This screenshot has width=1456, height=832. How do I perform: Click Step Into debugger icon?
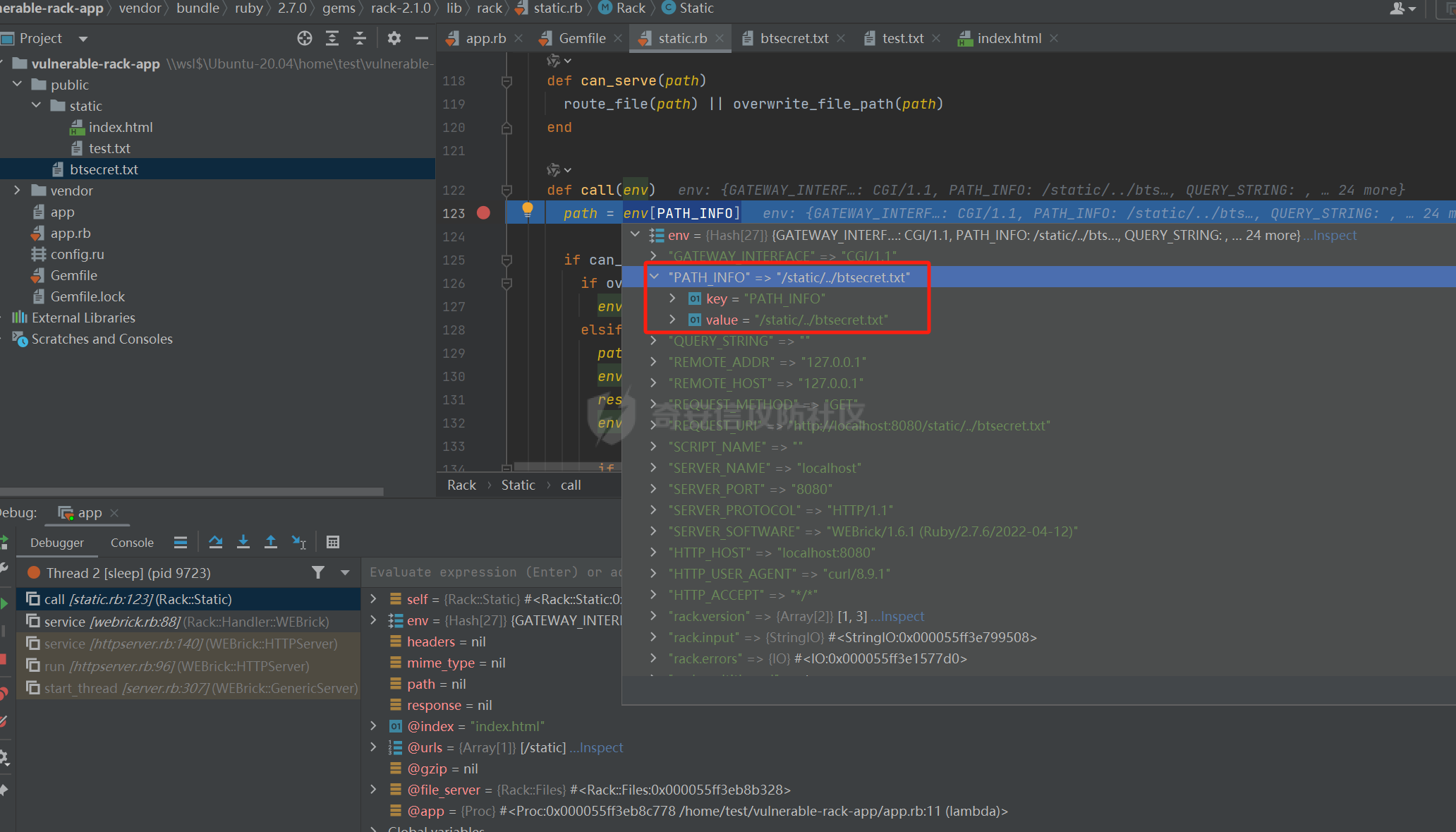point(243,542)
